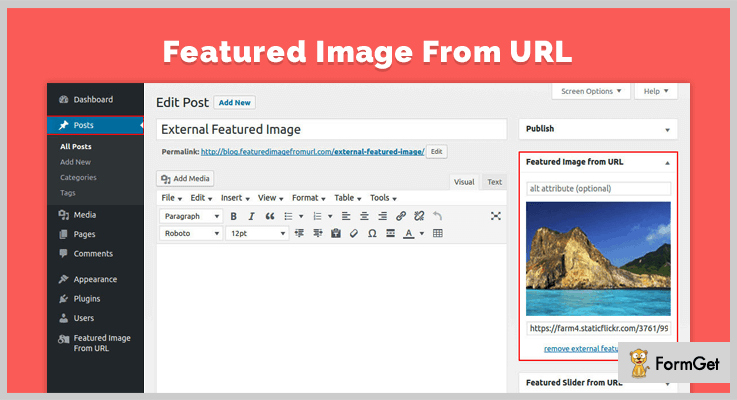Open the View menu in the editor
The height and width of the screenshot is (400, 737).
click(x=270, y=198)
